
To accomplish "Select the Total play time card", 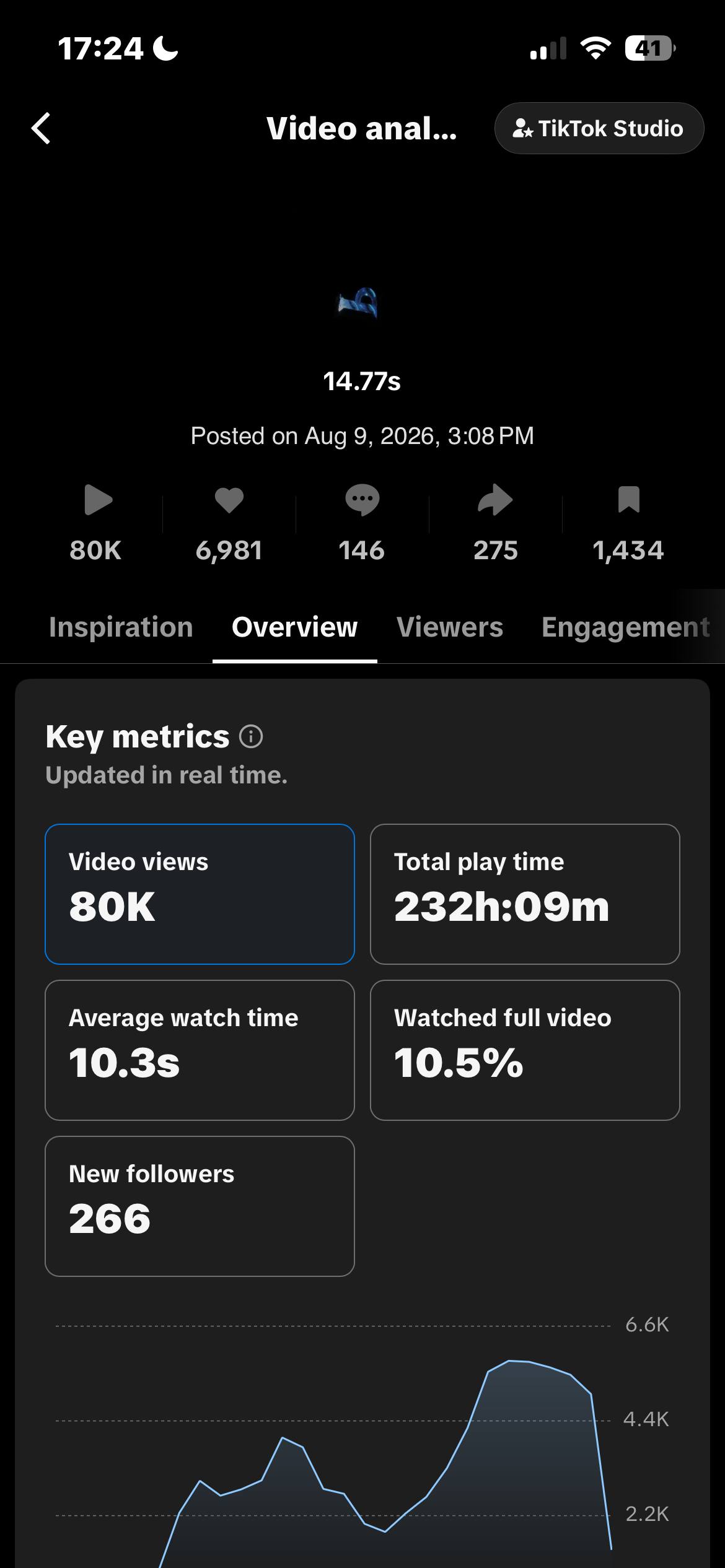I will pos(525,894).
